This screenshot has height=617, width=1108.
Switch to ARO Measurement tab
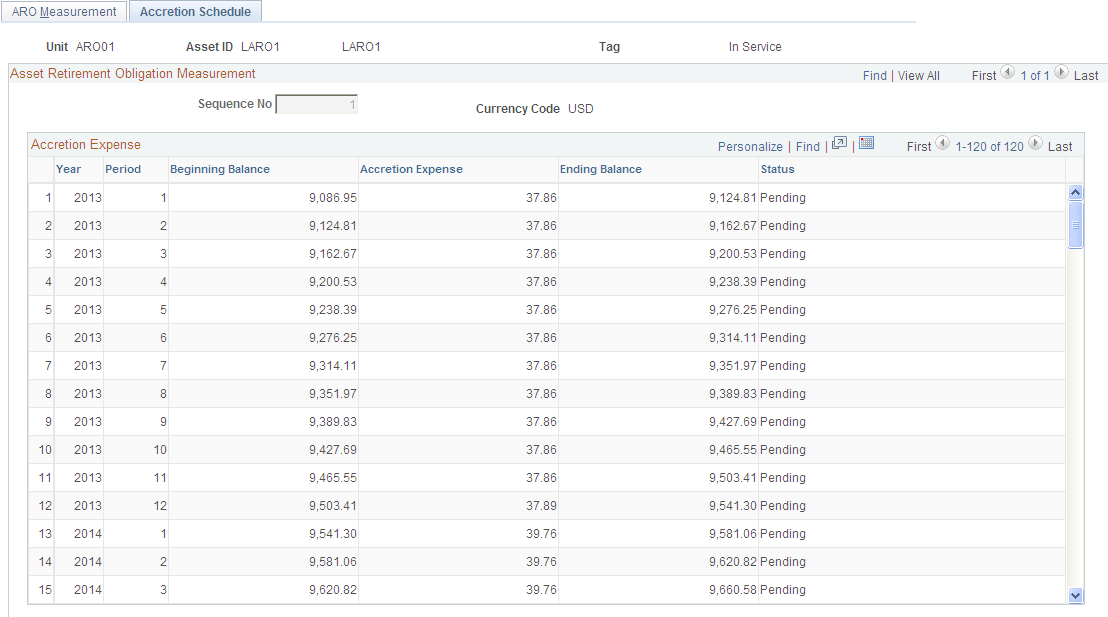(64, 11)
